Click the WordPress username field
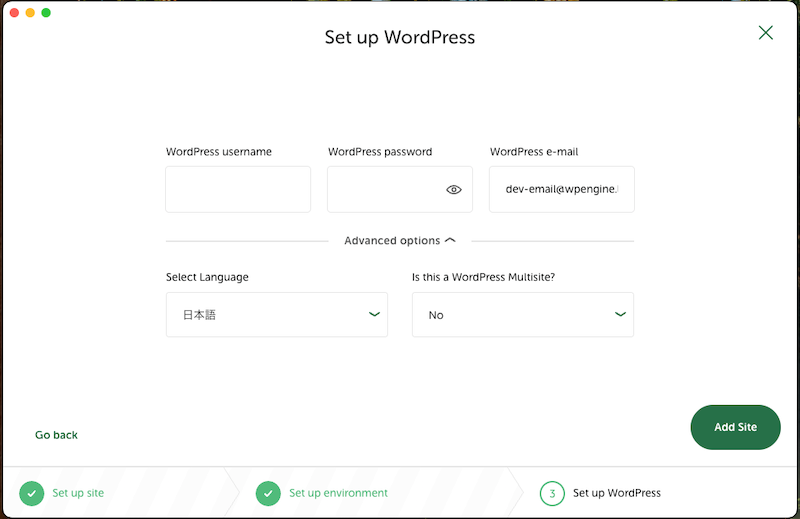 point(238,189)
